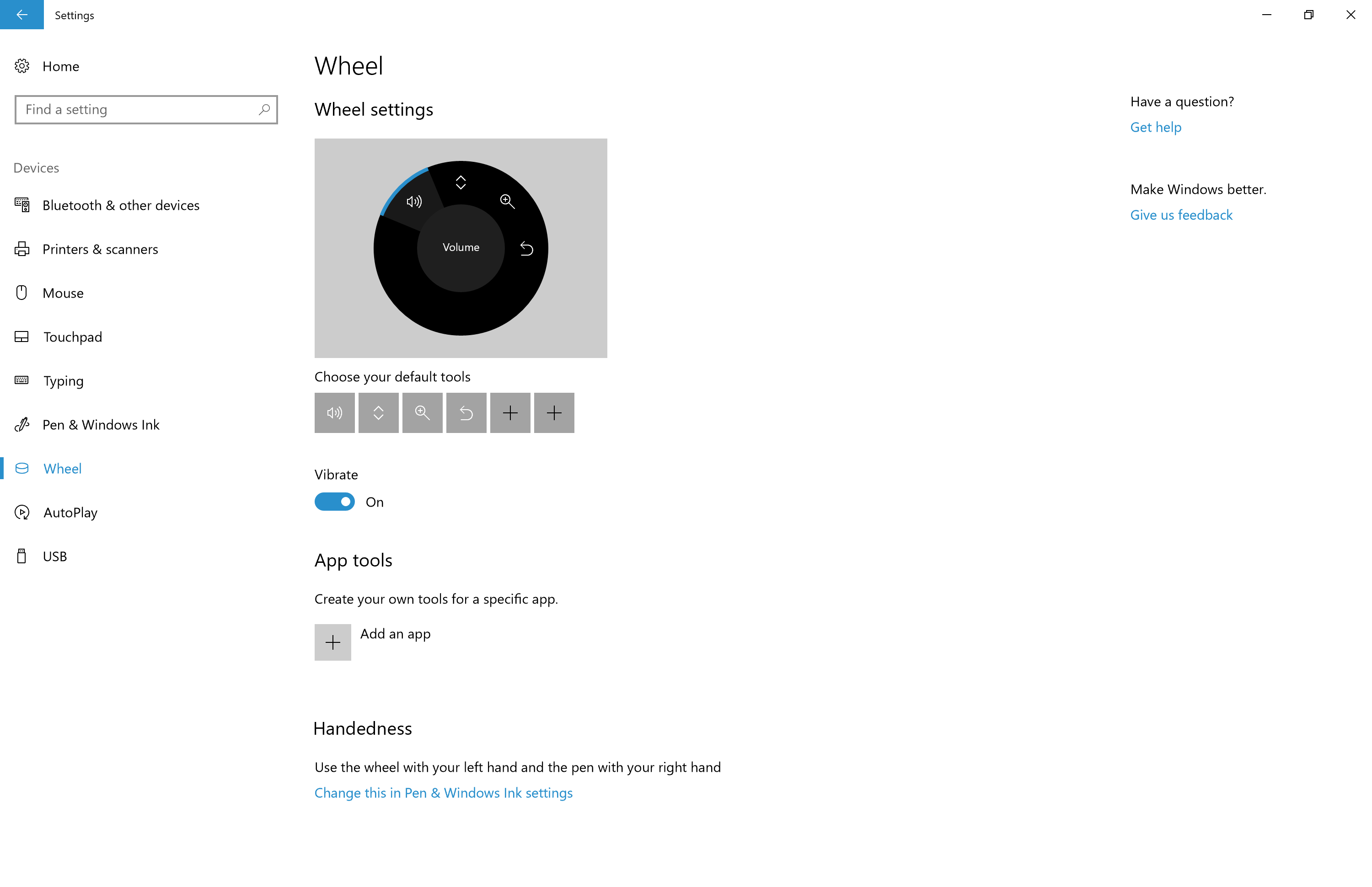Select the Zoom tool icon

pyautogui.click(x=422, y=412)
